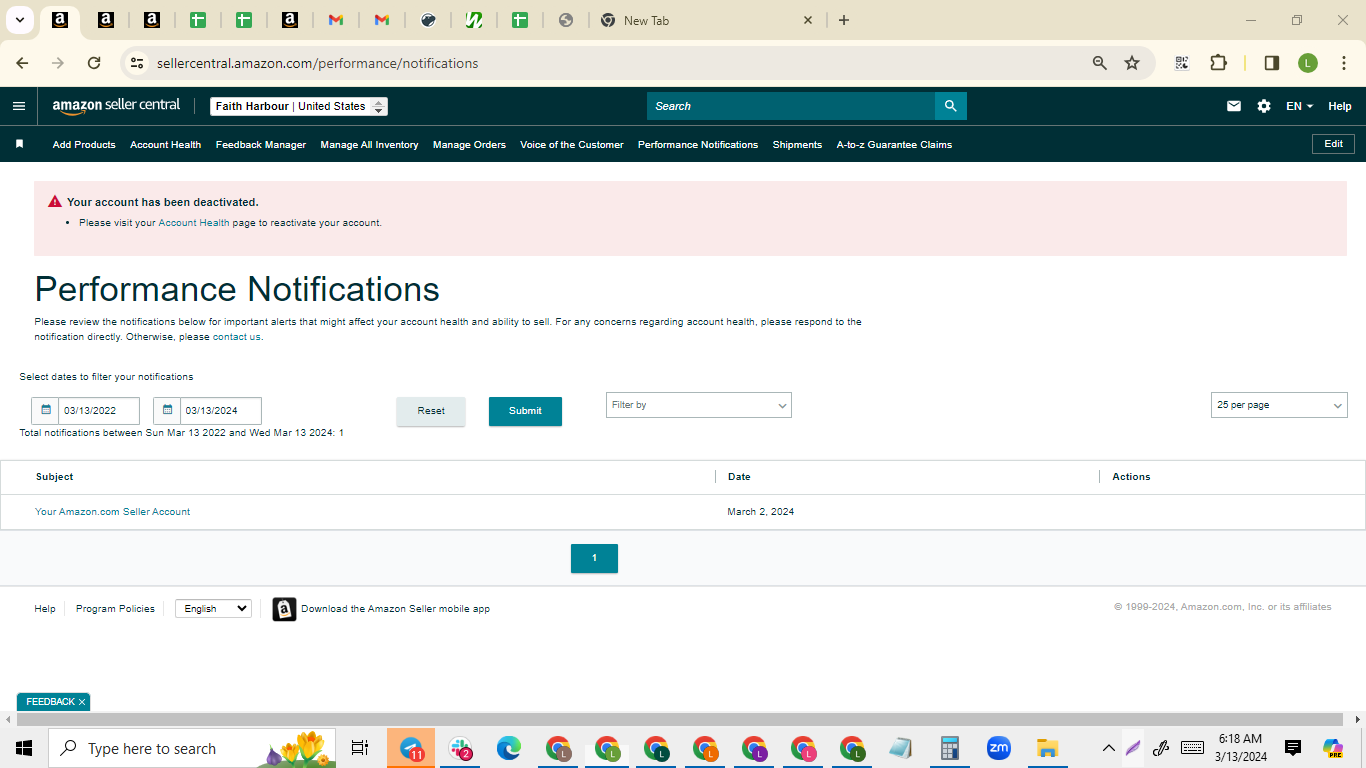Image resolution: width=1366 pixels, height=768 pixels.
Task: Switch marketplace via Faith Harbour United States selector
Action: click(x=299, y=106)
